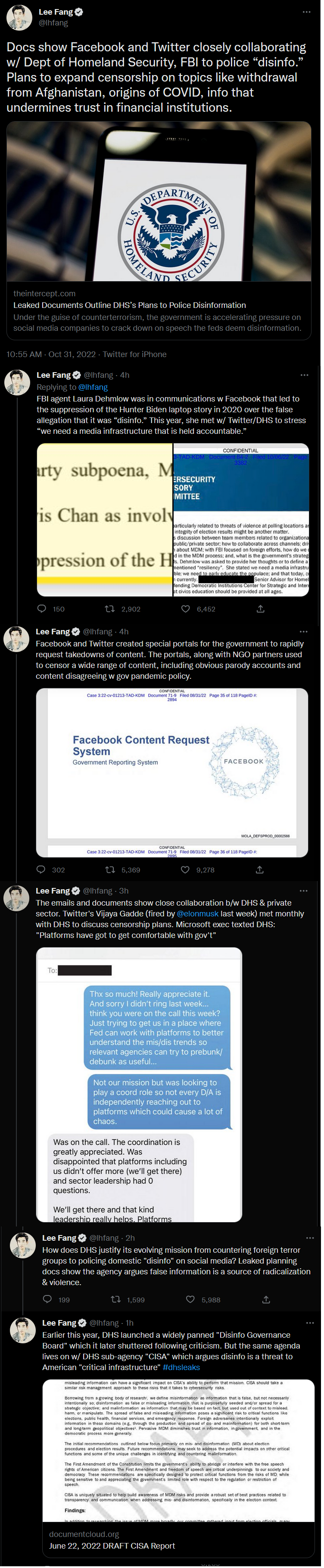Open the June 22, 2022 DRAFT CISA Report card
324x1568 pixels.
click(x=178, y=1540)
